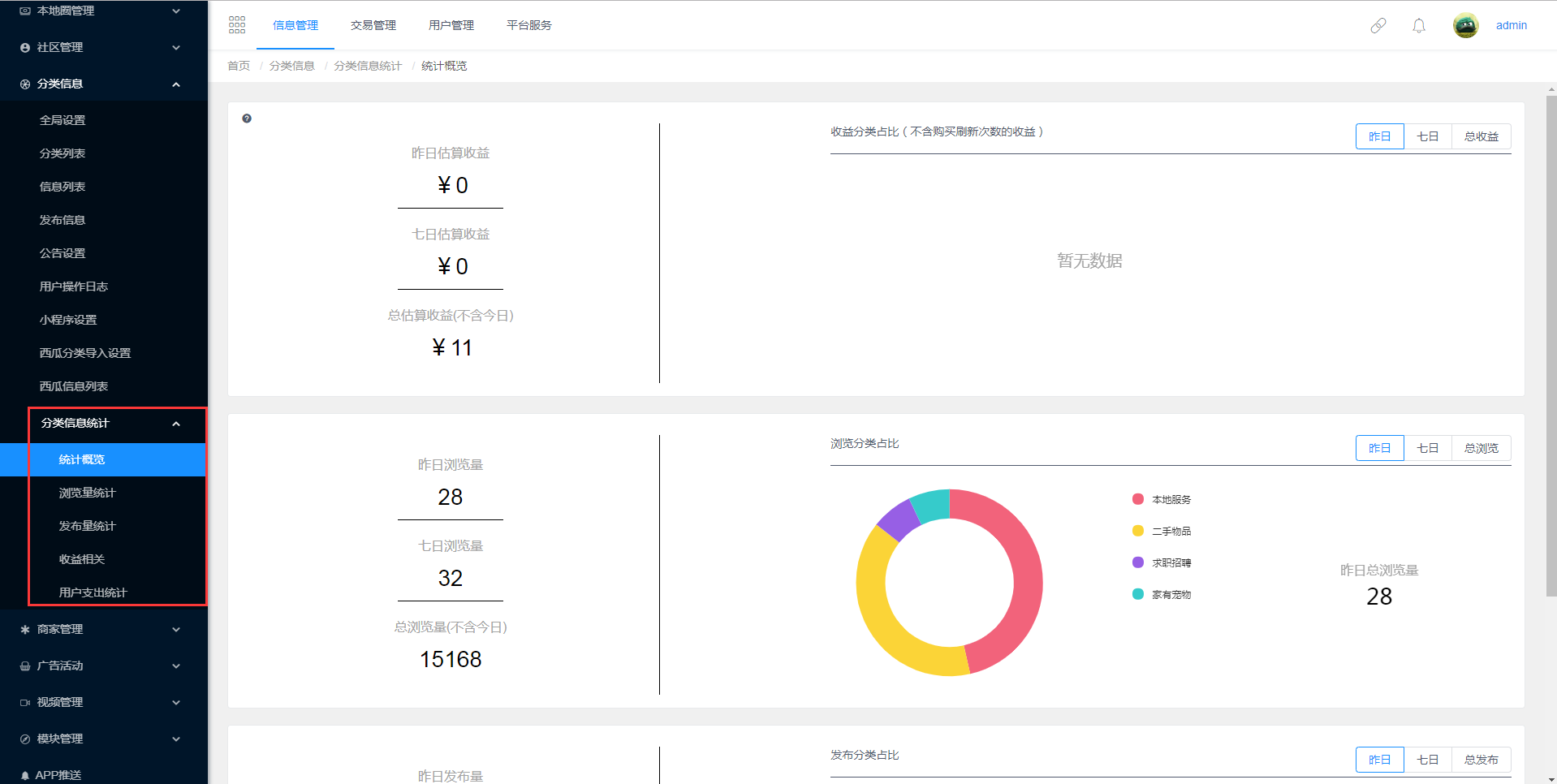Toggle 本地服务 legend color dot
The width and height of the screenshot is (1557, 784).
click(1138, 499)
